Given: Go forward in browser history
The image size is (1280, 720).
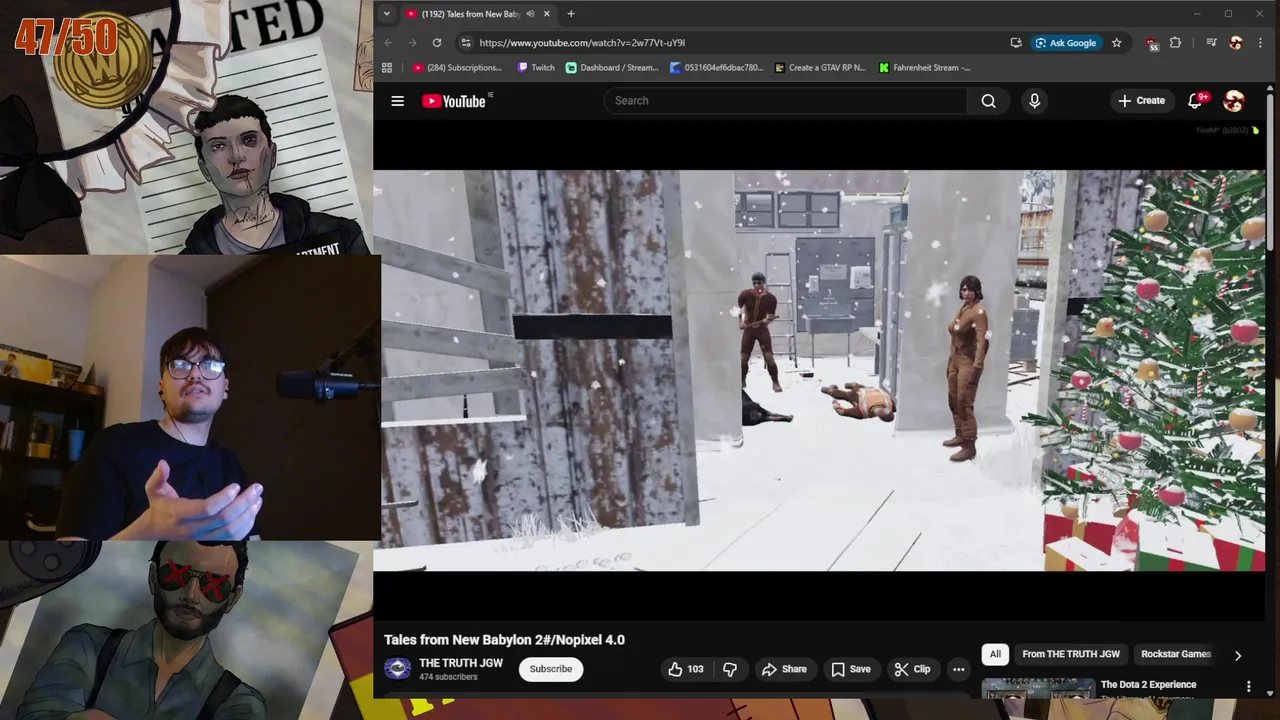Looking at the screenshot, I should point(412,43).
